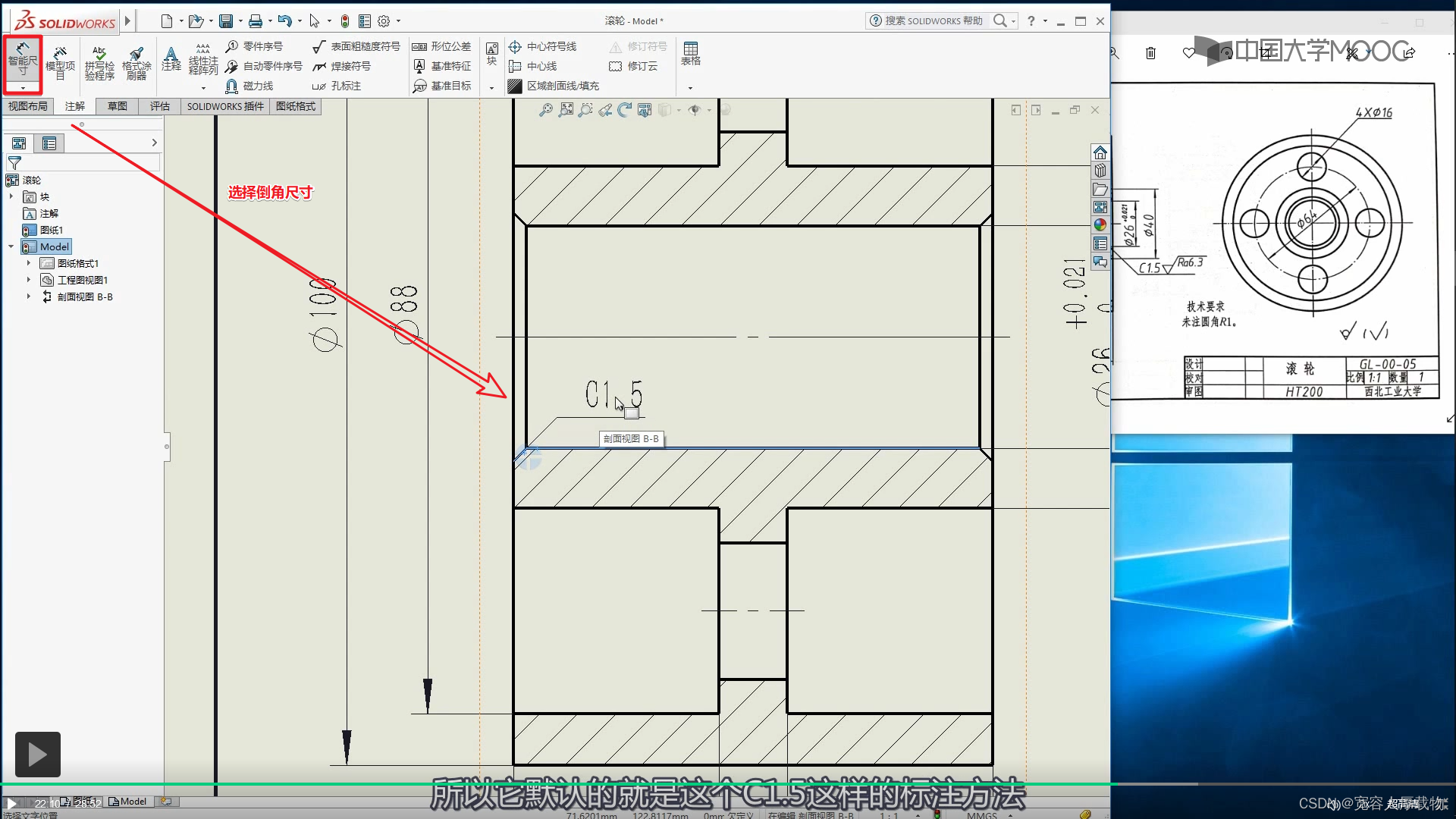The image size is (1456, 819).
Task: Apply Area Hatch/Fill (区域剖面线/填充)
Action: (x=554, y=86)
